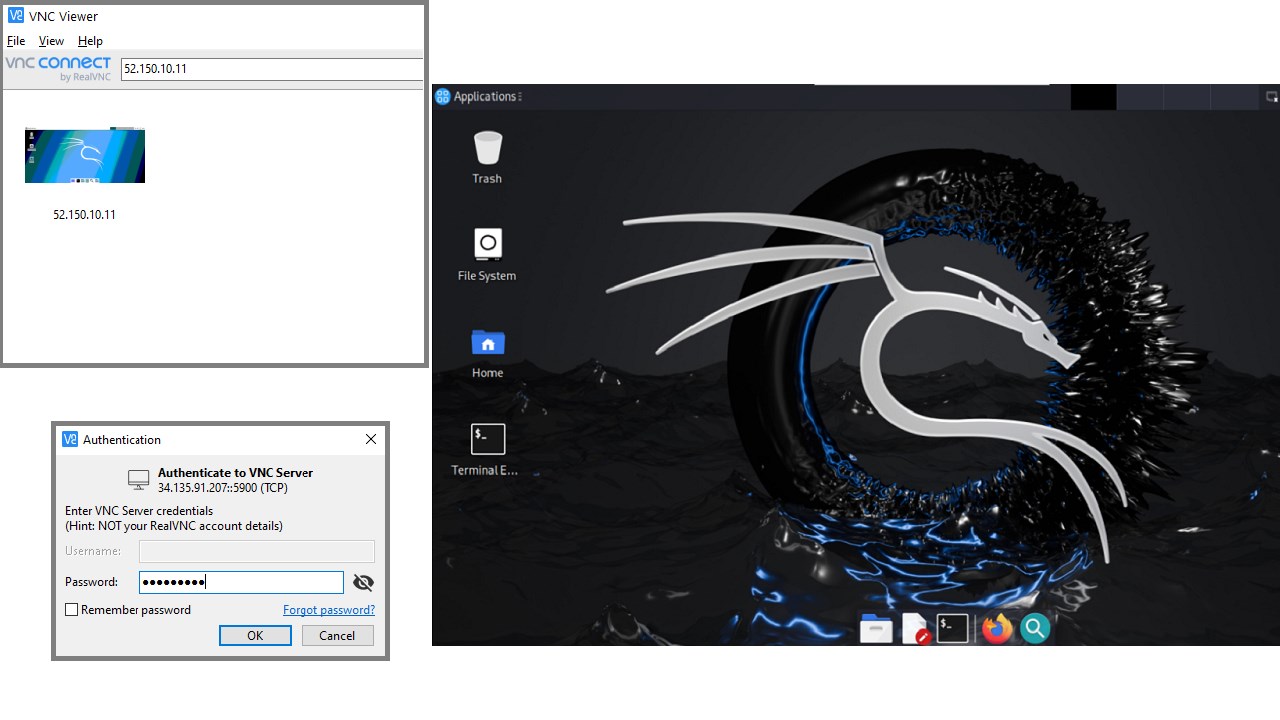This screenshot has width=1280, height=720.
Task: Click the Authentication dialog title icon
Action: tap(70, 439)
